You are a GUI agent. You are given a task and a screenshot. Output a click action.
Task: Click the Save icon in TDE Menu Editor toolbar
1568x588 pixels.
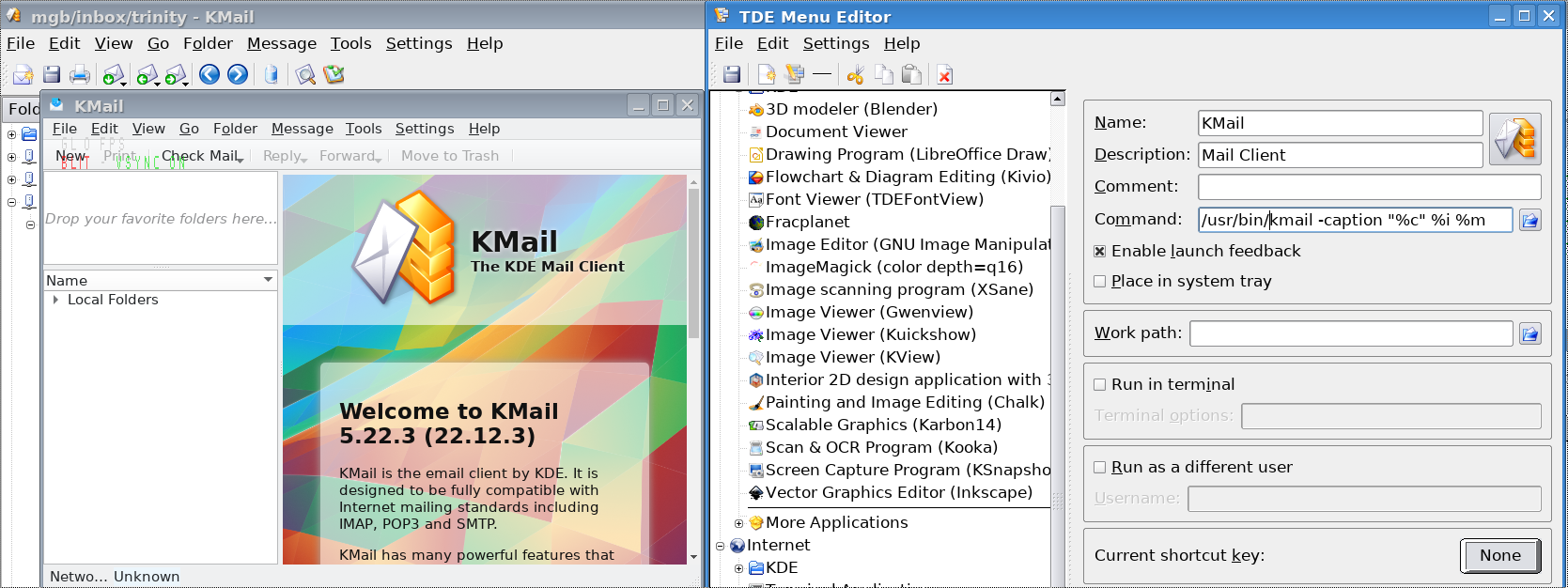pos(732,74)
